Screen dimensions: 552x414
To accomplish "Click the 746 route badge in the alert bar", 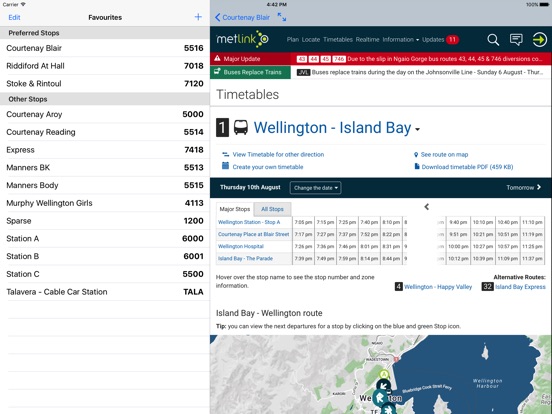I will coord(339,59).
